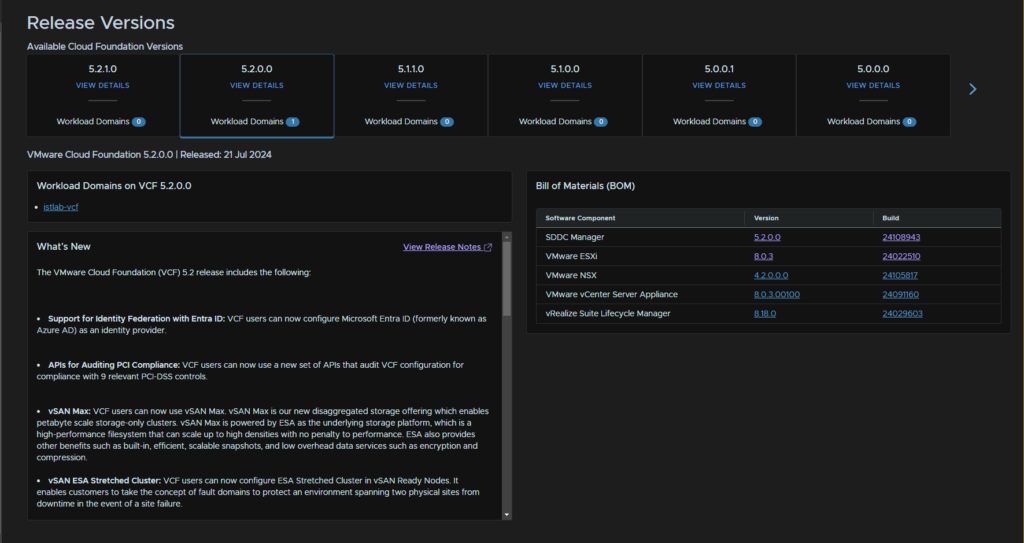Click Workload Domains count badge on 5.2.0.0
This screenshot has height=543, width=1024.
pos(293,122)
